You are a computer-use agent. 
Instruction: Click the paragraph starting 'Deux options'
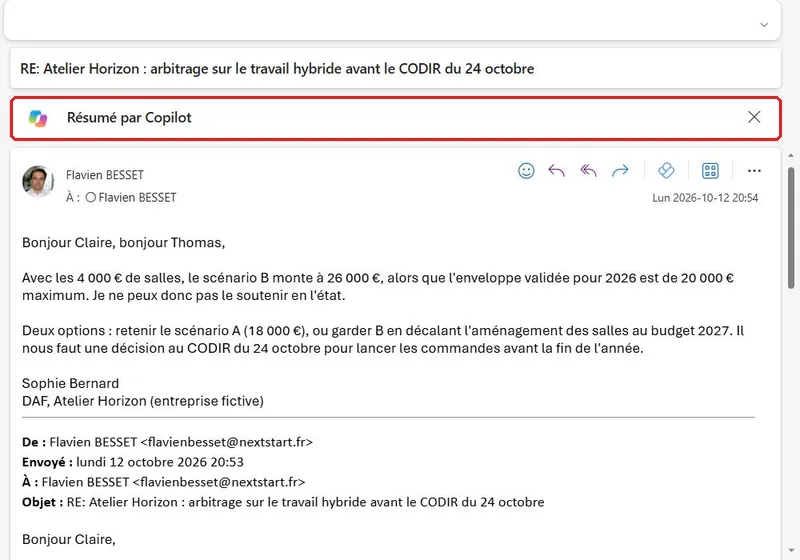(x=383, y=339)
